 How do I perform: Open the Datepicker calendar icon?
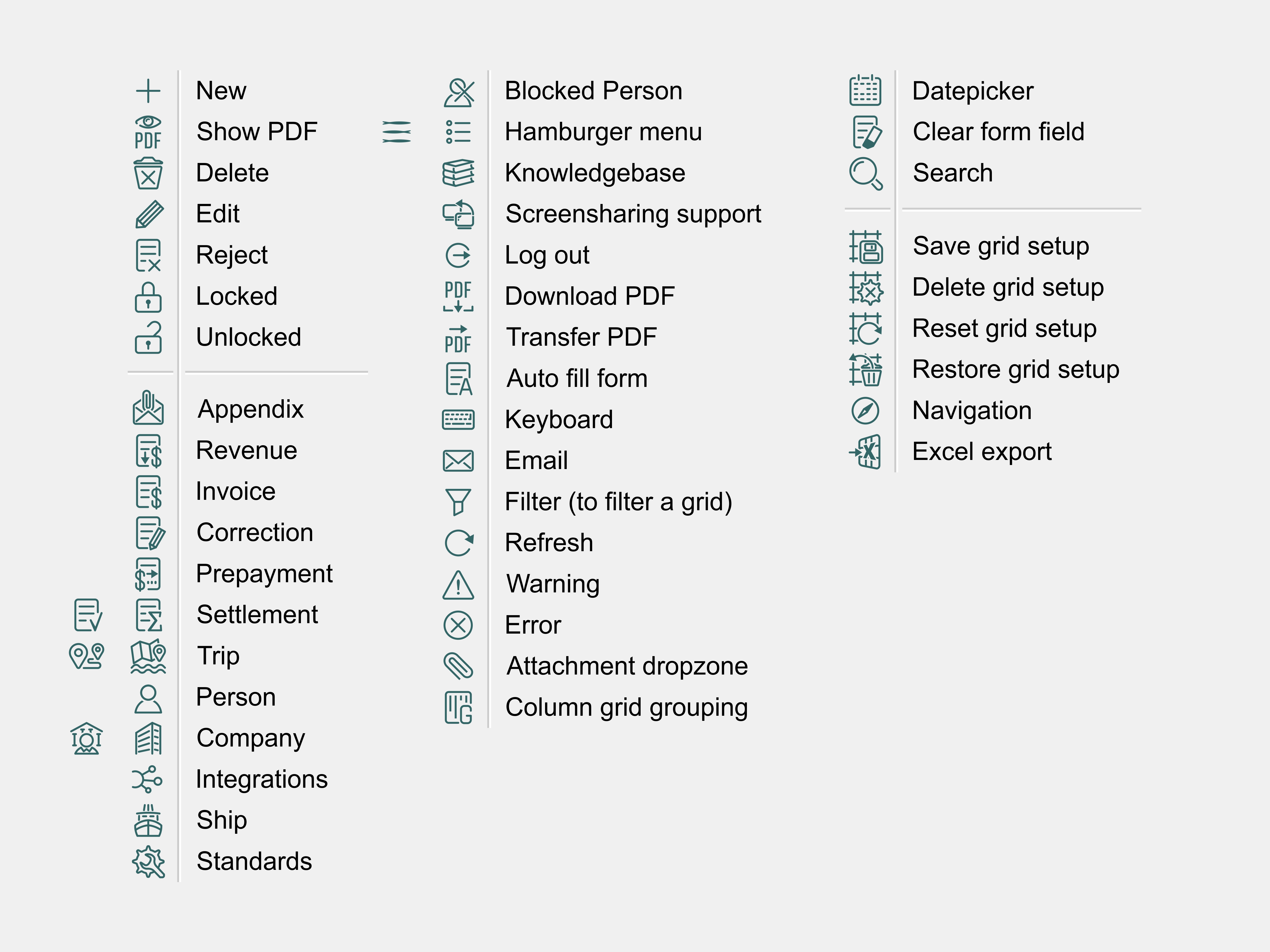(x=865, y=91)
